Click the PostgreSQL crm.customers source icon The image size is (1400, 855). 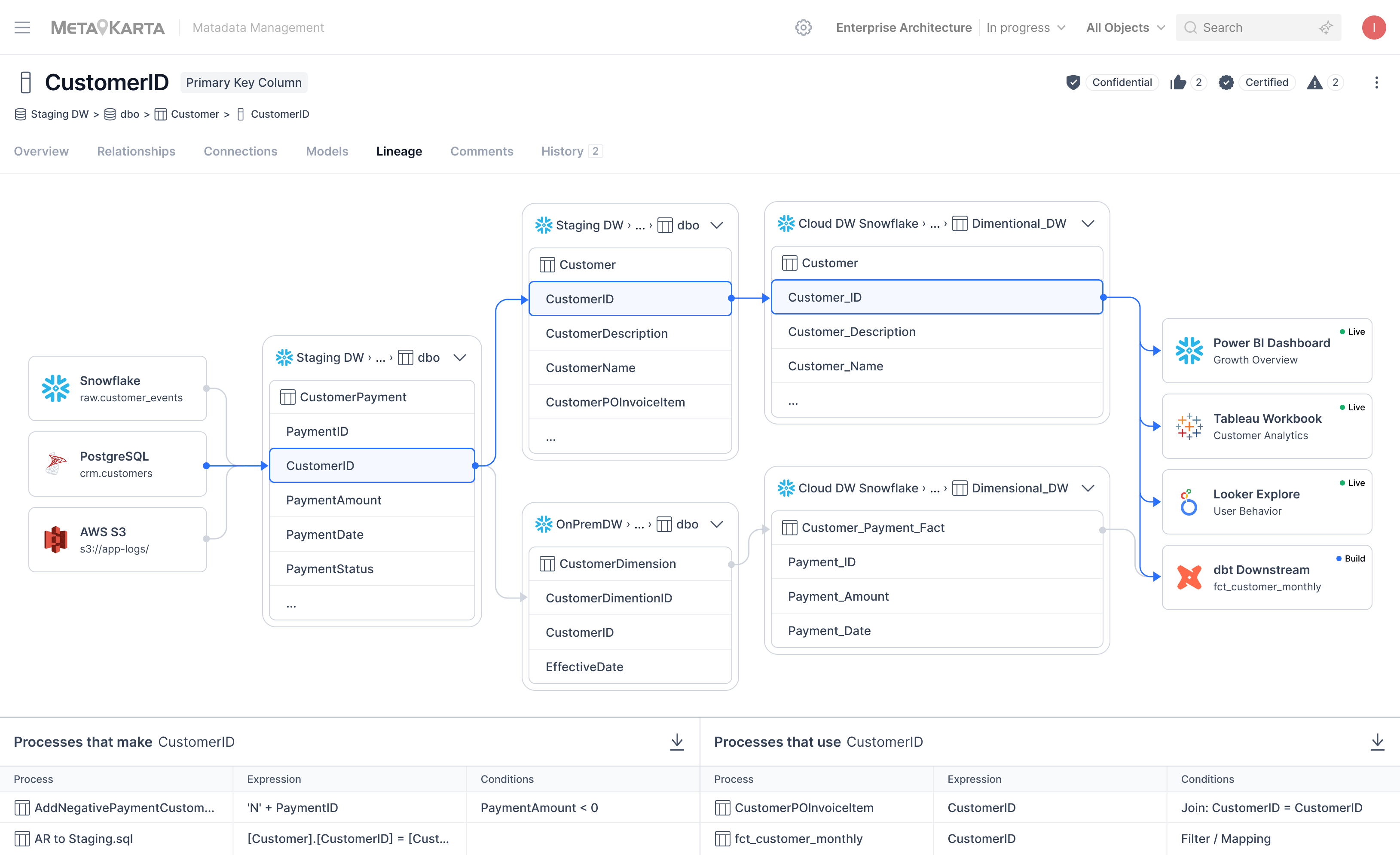[x=56, y=464]
